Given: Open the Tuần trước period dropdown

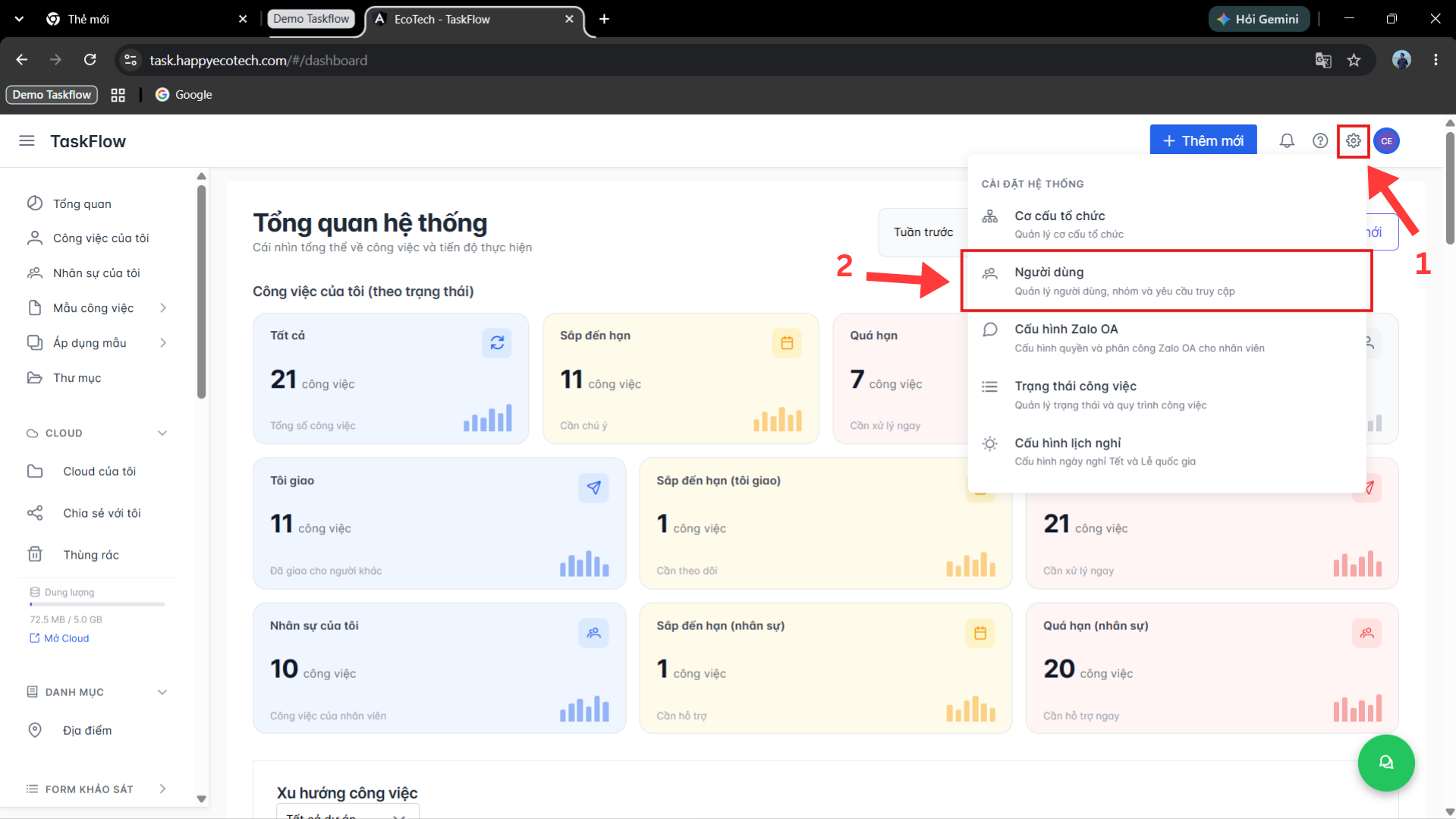Looking at the screenshot, I should (923, 232).
